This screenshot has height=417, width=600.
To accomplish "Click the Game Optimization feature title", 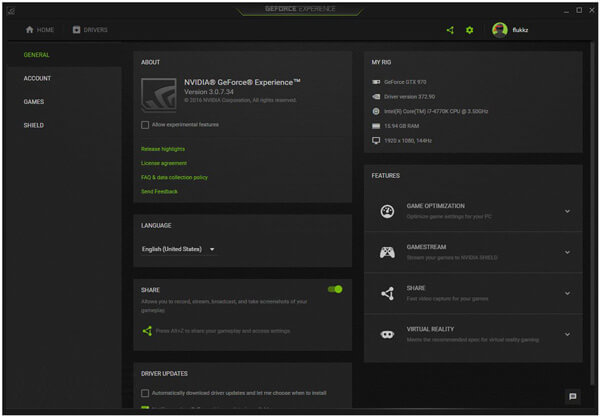I will click(x=435, y=206).
